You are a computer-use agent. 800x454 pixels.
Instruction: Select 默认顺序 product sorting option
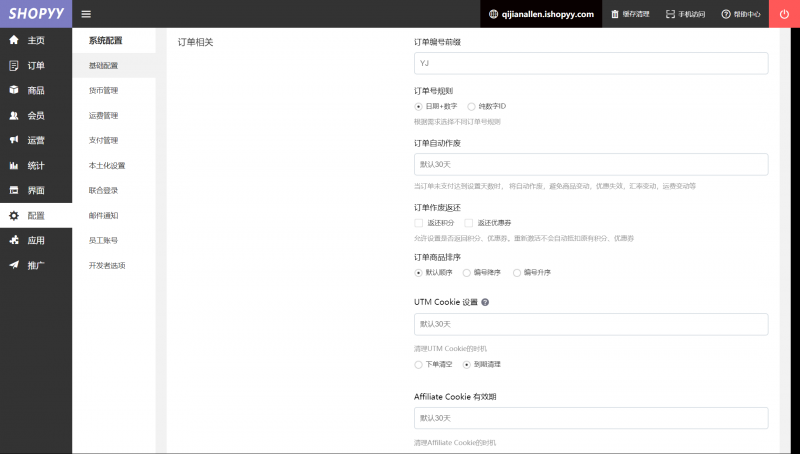point(418,273)
